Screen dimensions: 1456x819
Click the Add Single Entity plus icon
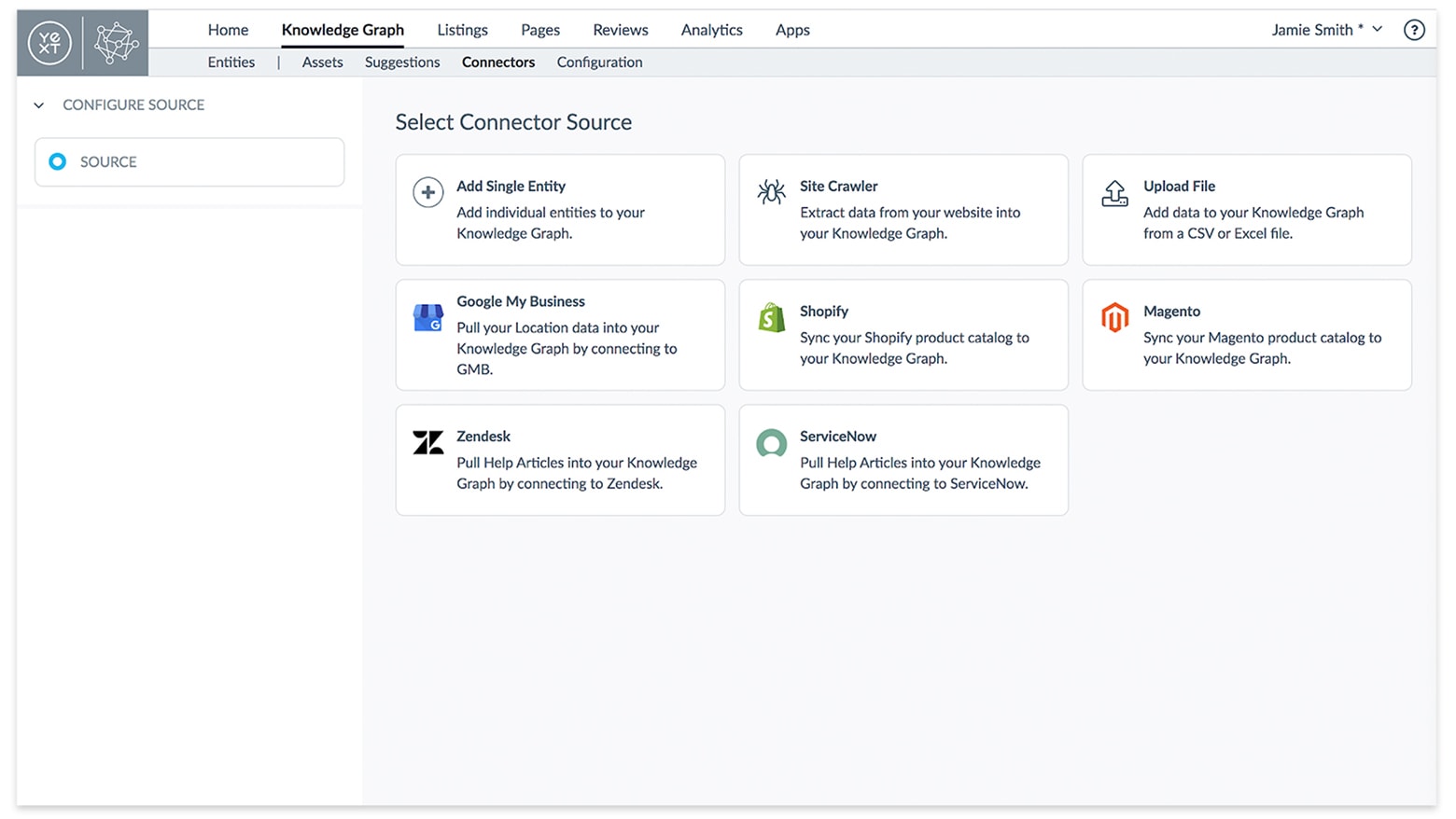pyautogui.click(x=428, y=192)
